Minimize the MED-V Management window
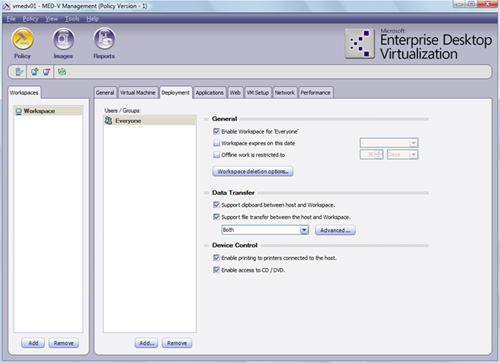Screen dimensions: 500x363 click(x=459, y=4)
